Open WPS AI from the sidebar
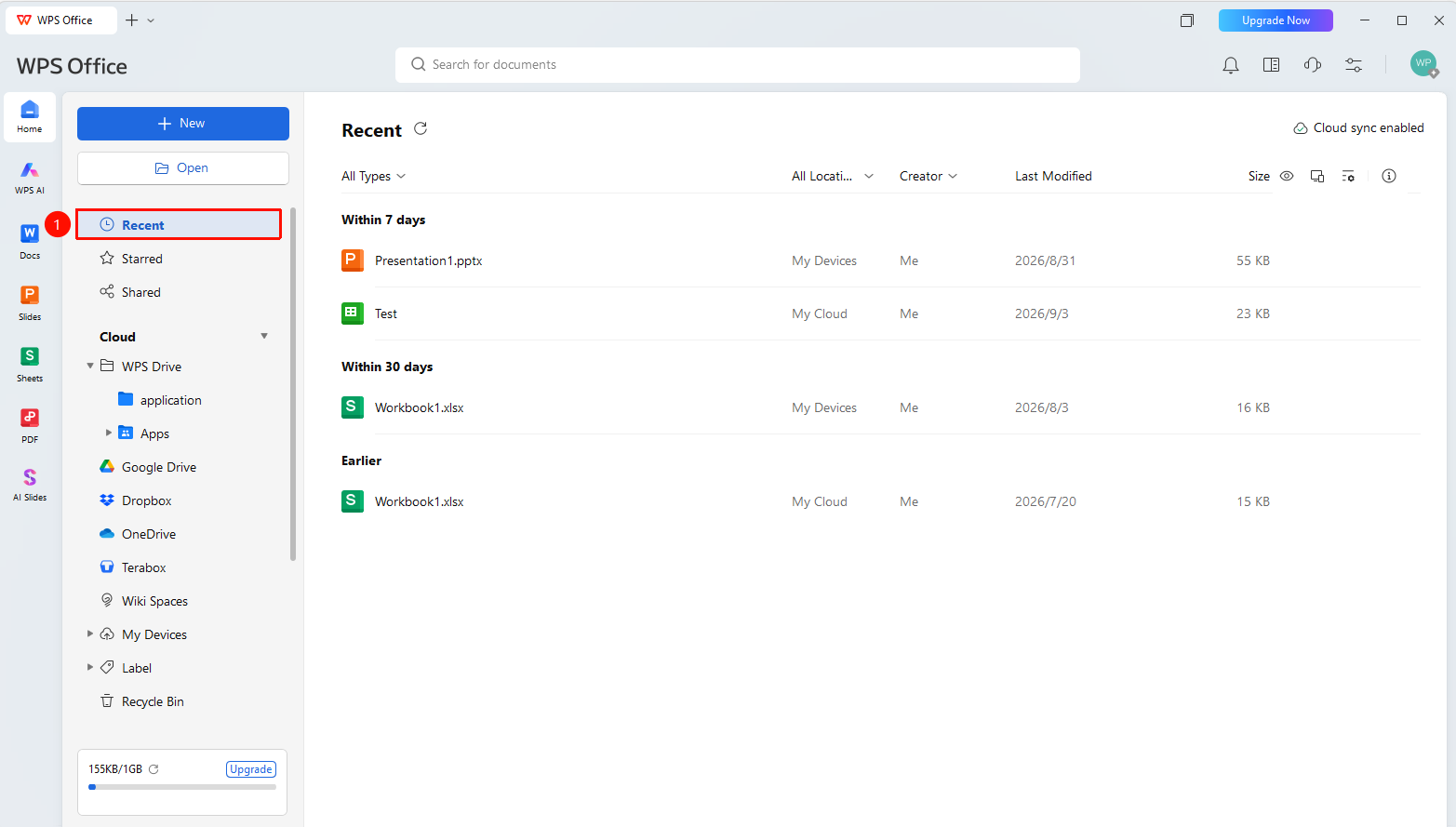Image resolution: width=1456 pixels, height=827 pixels. [30, 177]
